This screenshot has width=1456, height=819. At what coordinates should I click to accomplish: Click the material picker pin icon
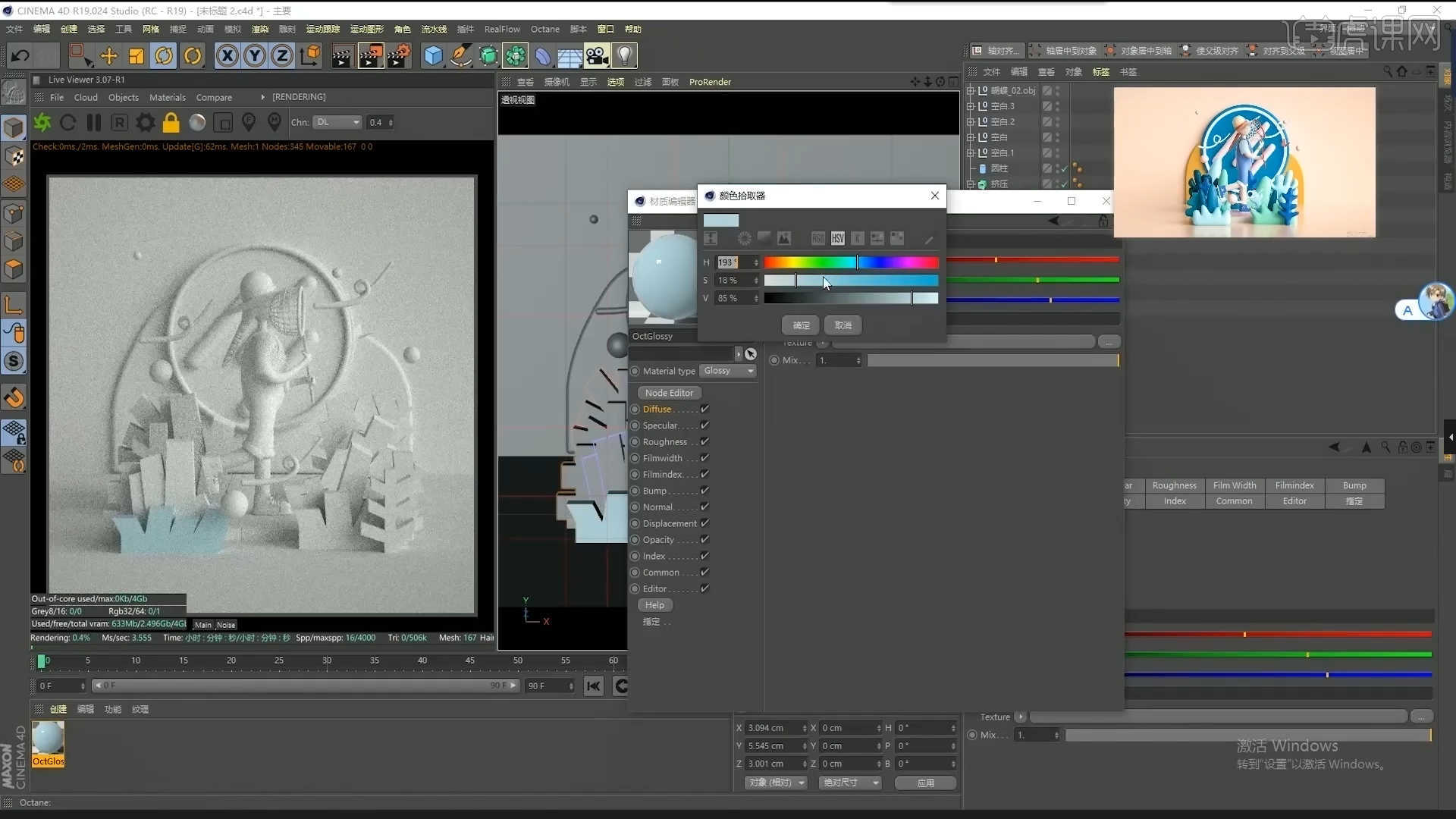(275, 122)
